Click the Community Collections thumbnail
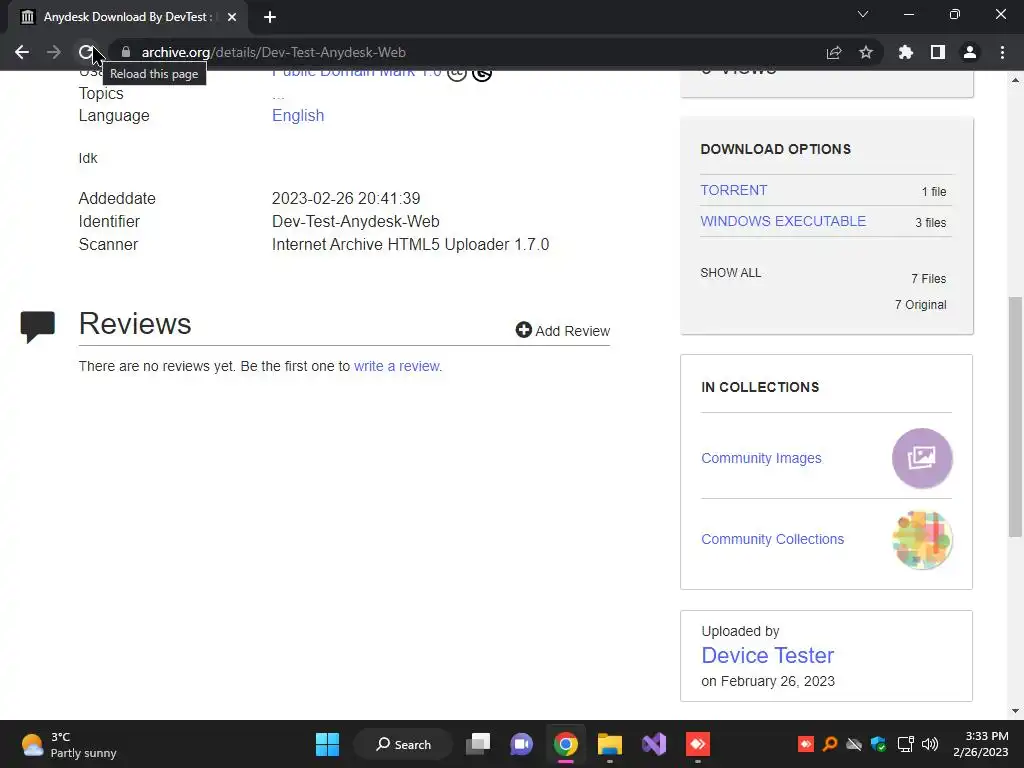The height and width of the screenshot is (768, 1024). coord(922,540)
